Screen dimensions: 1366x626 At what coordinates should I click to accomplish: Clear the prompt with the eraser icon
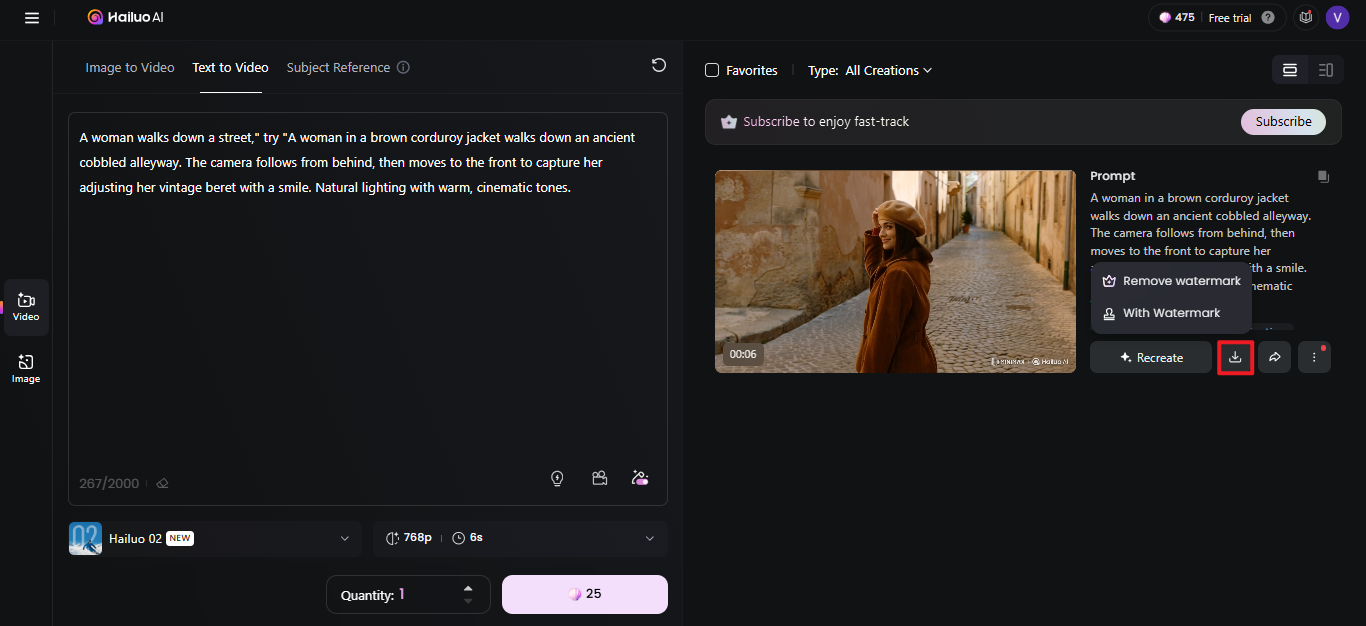(163, 484)
